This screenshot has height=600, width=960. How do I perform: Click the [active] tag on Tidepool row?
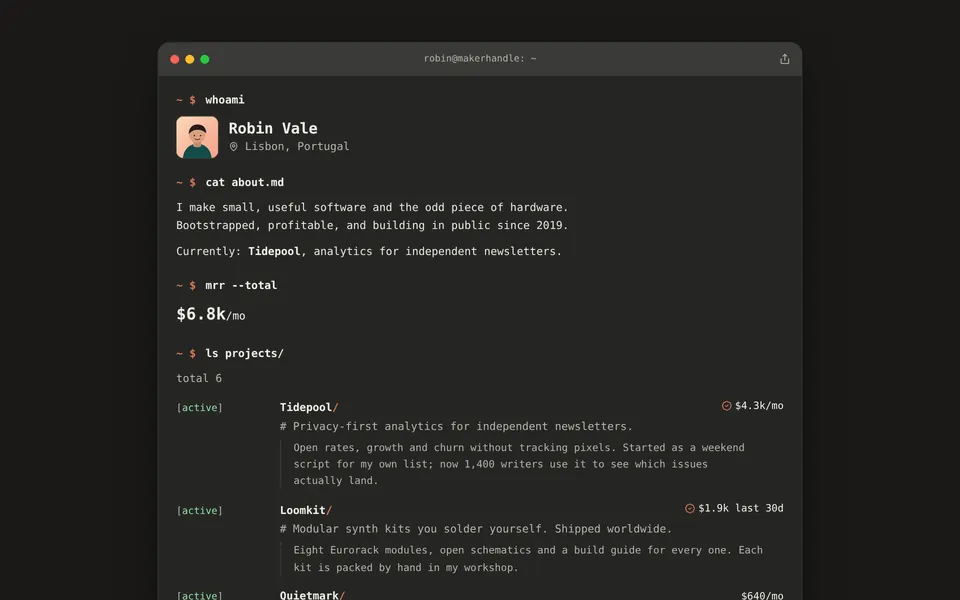point(200,408)
